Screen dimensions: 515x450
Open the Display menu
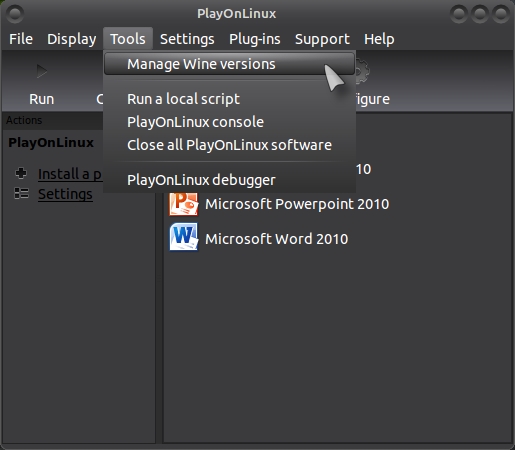[x=72, y=39]
